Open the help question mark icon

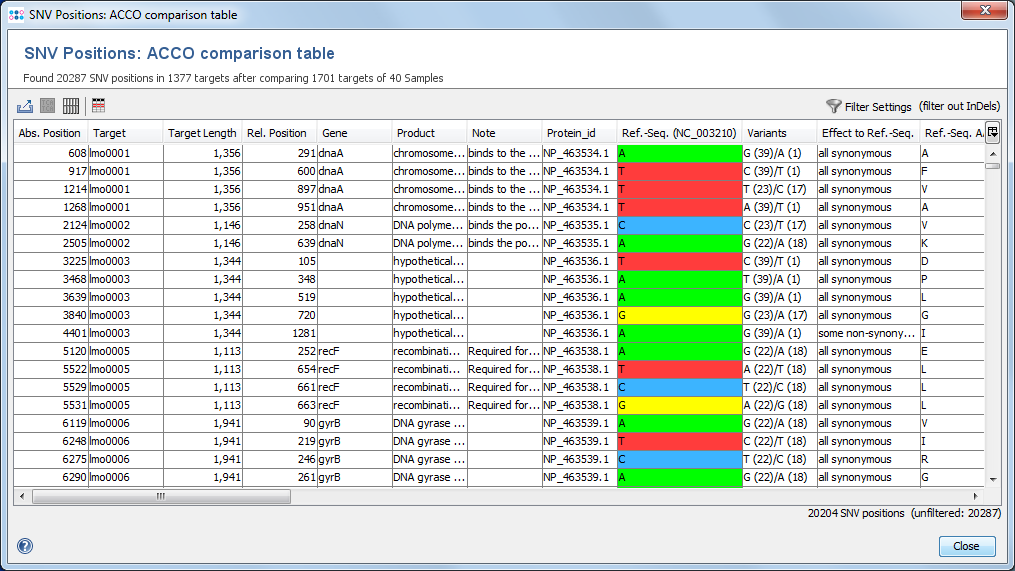[x=25, y=546]
